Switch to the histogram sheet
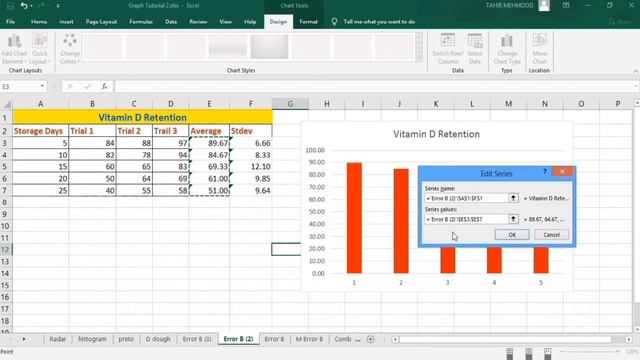Viewport: 640px width, 360px height. click(92, 339)
